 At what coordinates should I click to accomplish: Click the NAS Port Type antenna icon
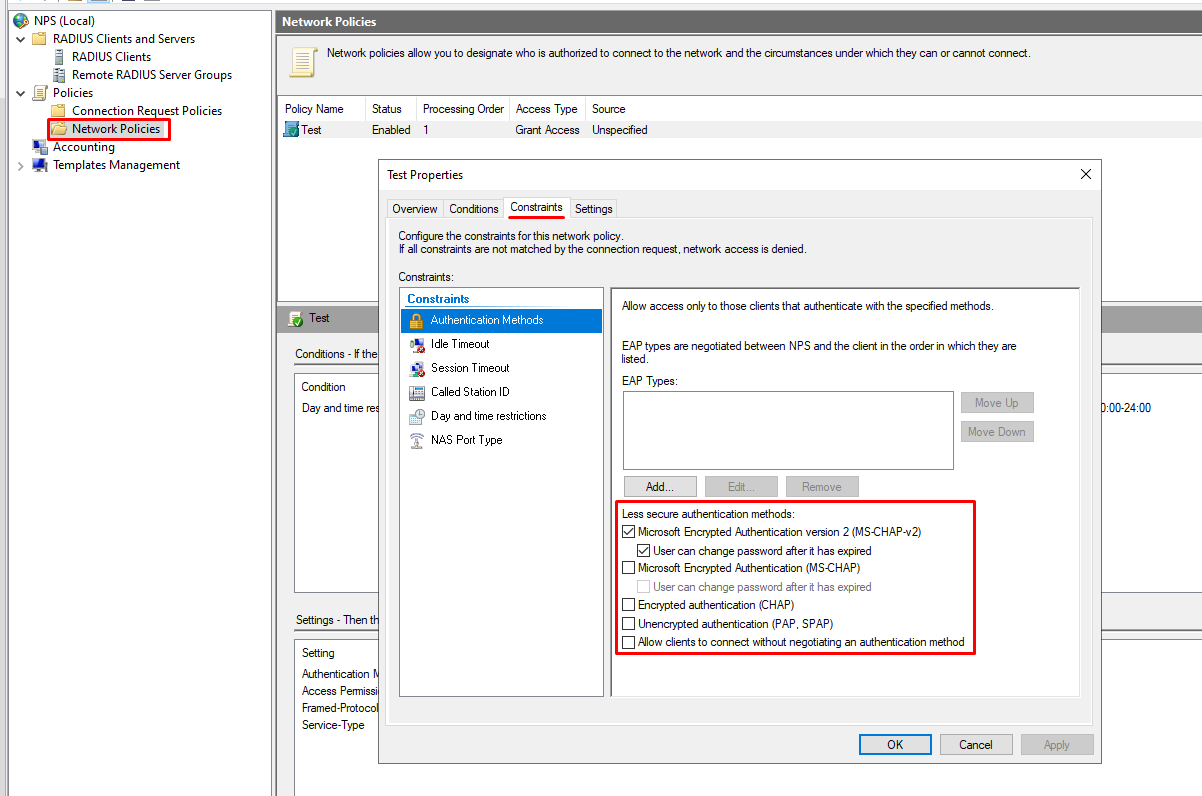point(417,440)
